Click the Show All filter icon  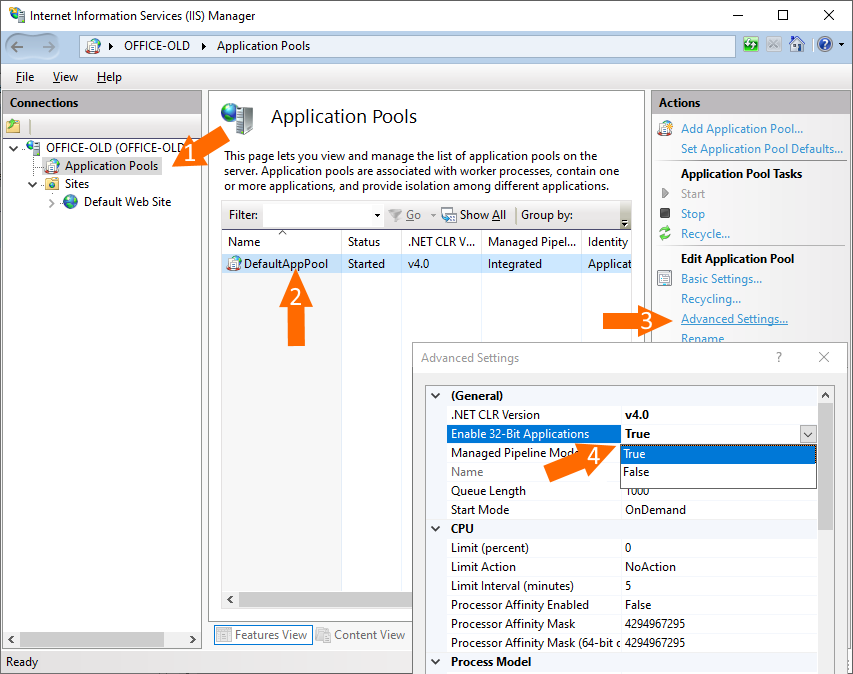click(x=449, y=215)
